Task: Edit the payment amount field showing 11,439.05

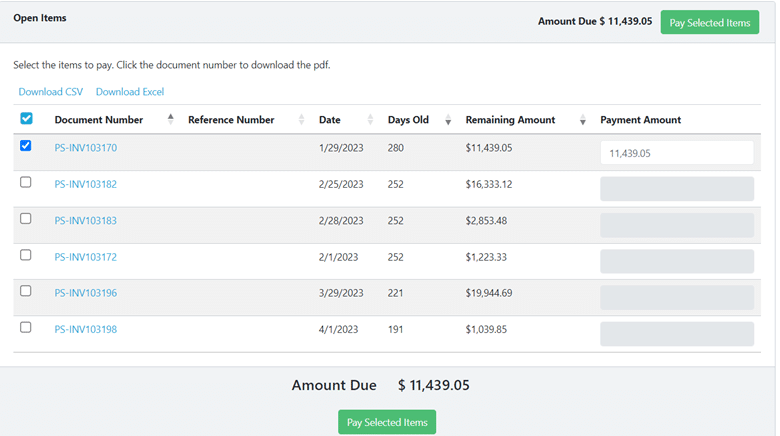Action: coord(677,153)
